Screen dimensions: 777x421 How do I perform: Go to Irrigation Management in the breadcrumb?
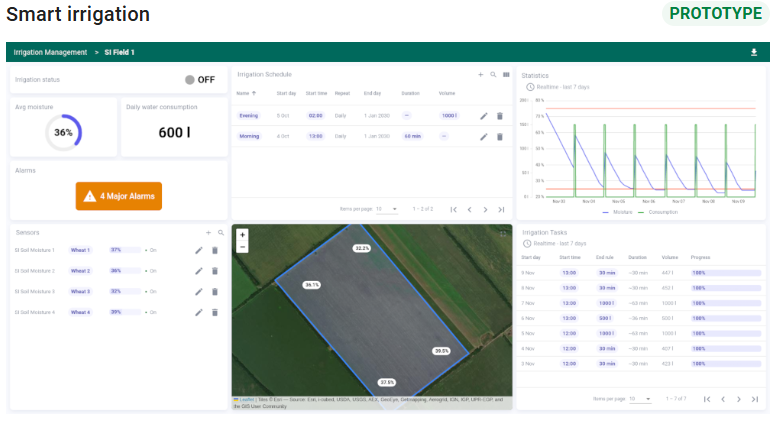pos(50,52)
